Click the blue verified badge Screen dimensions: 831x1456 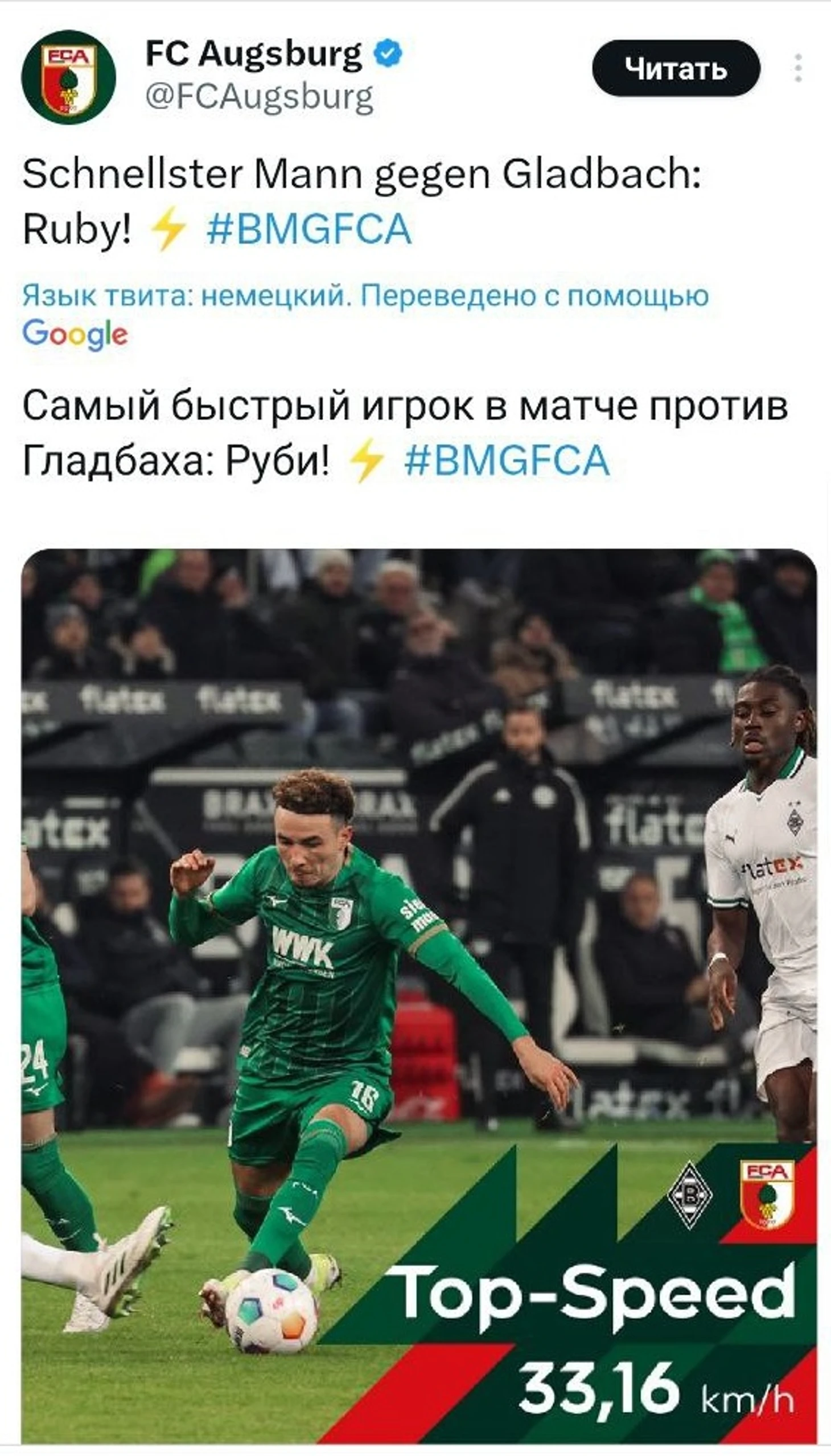[x=388, y=53]
